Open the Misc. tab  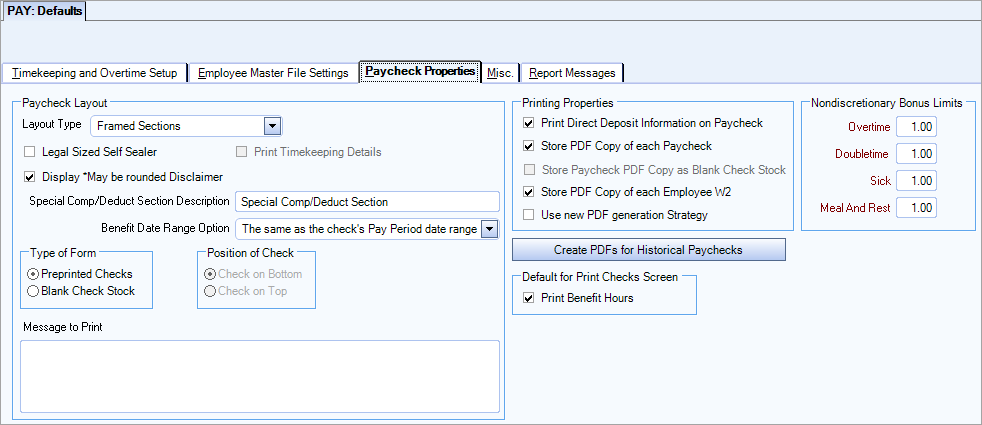pos(500,73)
